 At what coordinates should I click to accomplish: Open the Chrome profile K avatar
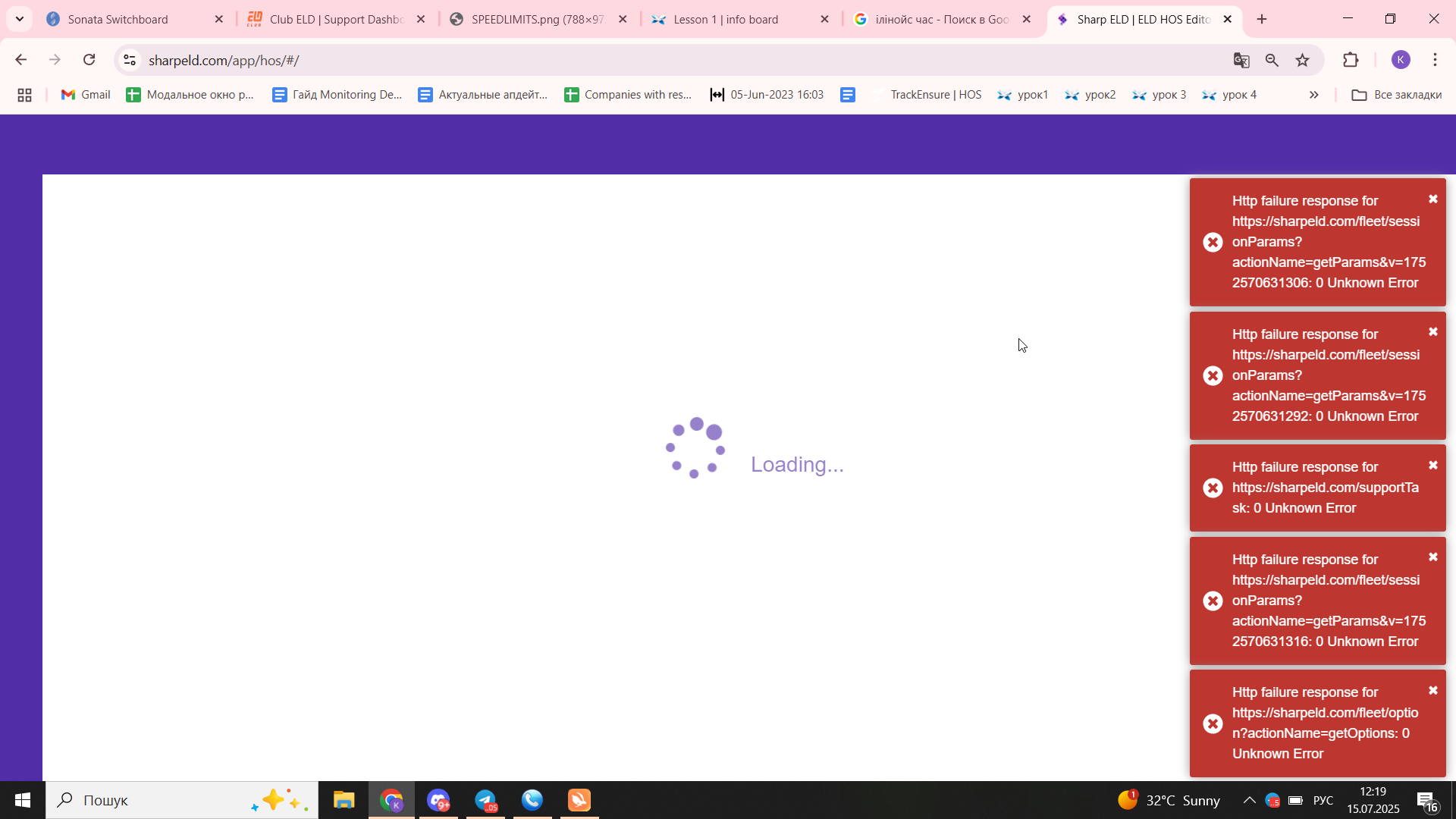coord(1401,60)
